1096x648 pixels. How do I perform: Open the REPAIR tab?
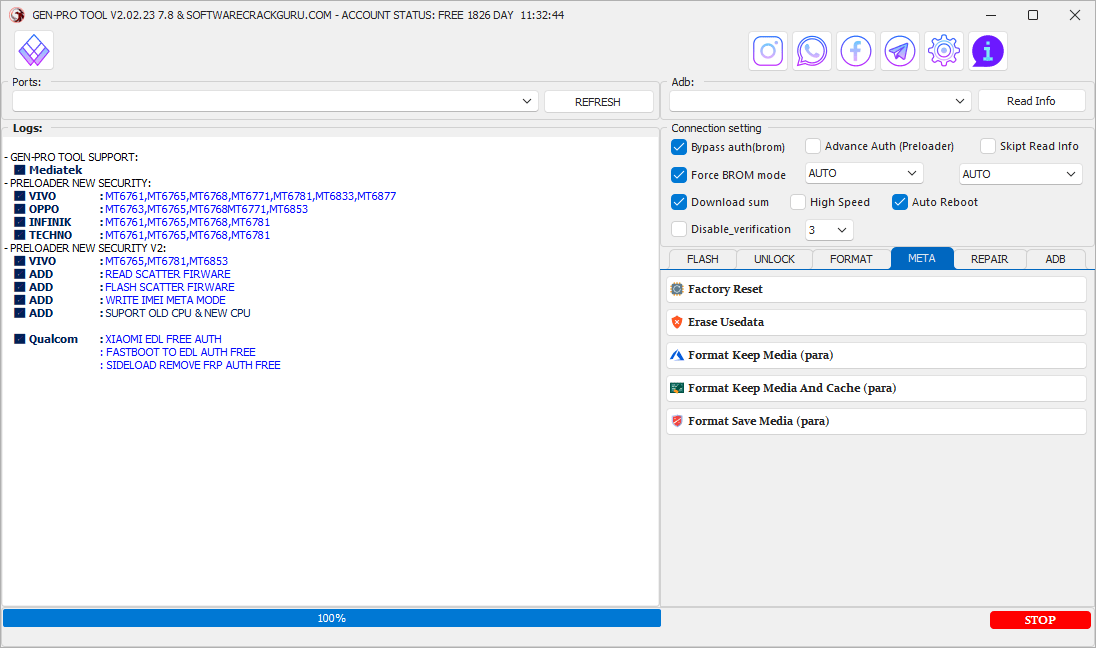click(989, 259)
